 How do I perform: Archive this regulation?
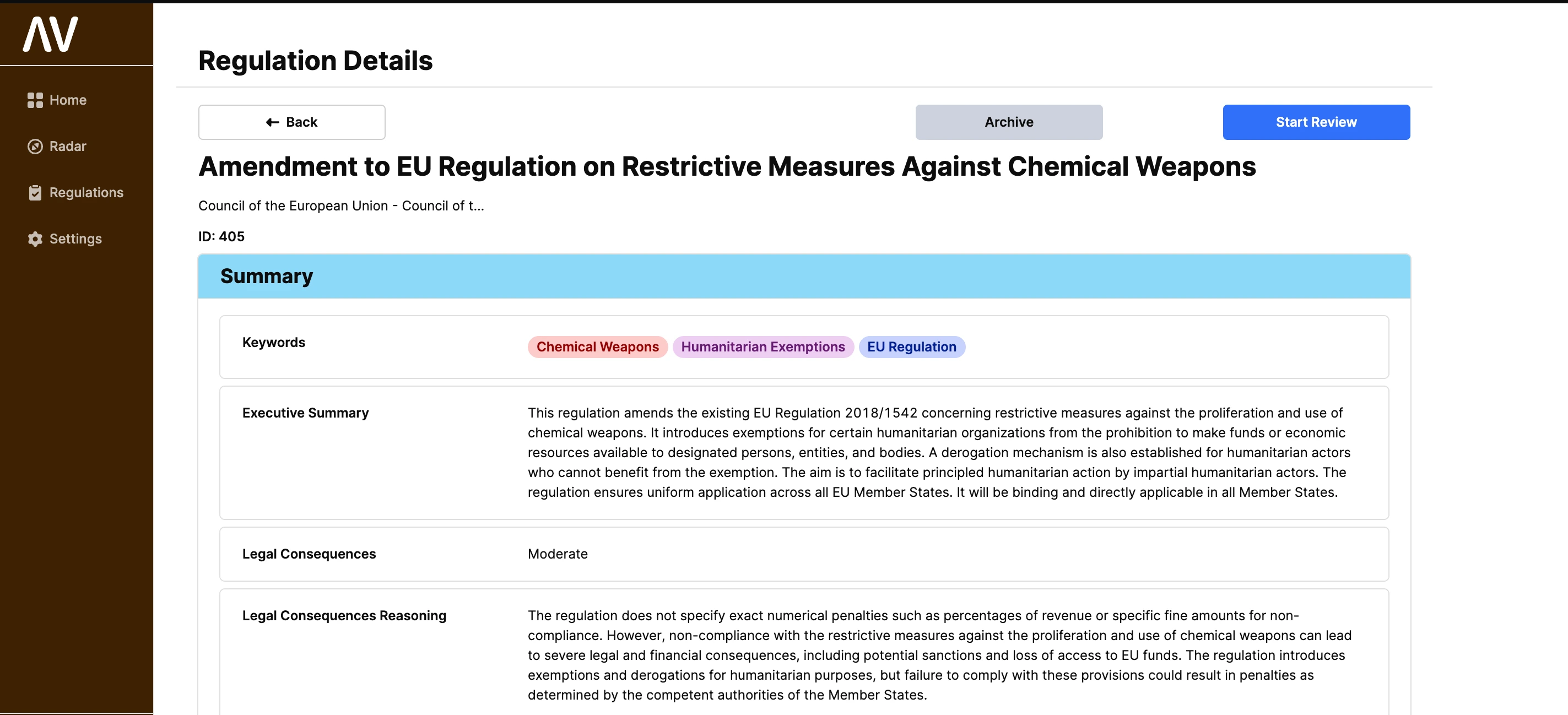(1009, 122)
